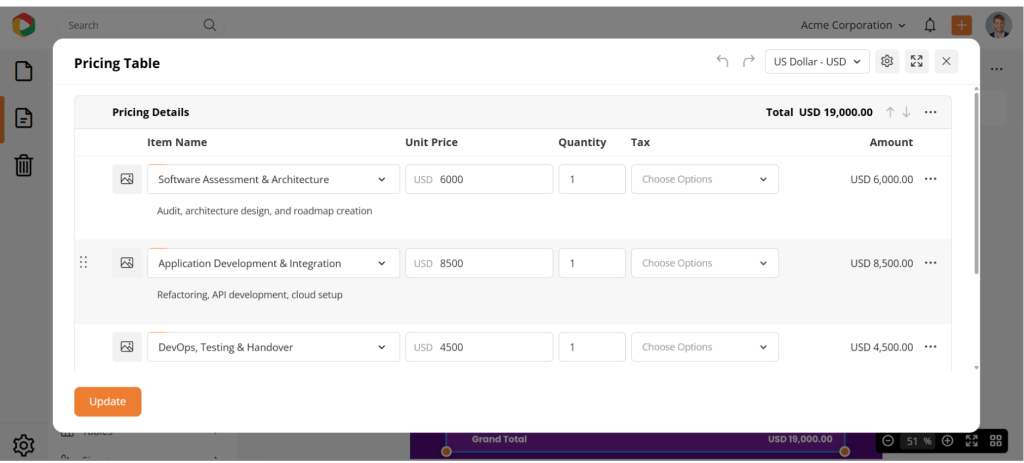Expand Software Assessment & Architecture item dropdown
Image resolution: width=1024 pixels, height=463 pixels.
[x=381, y=180]
